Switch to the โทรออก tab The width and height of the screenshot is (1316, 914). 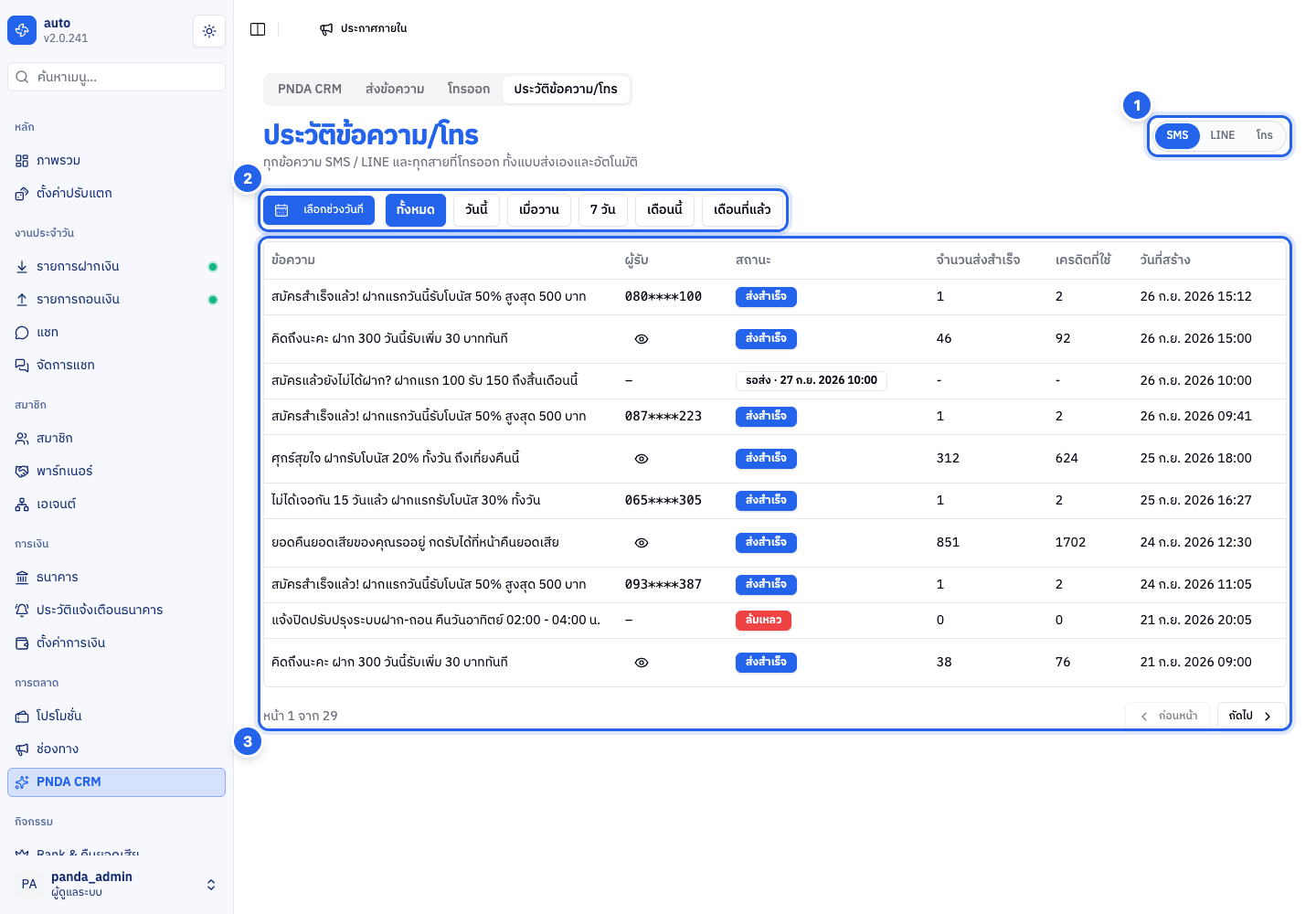tap(469, 90)
